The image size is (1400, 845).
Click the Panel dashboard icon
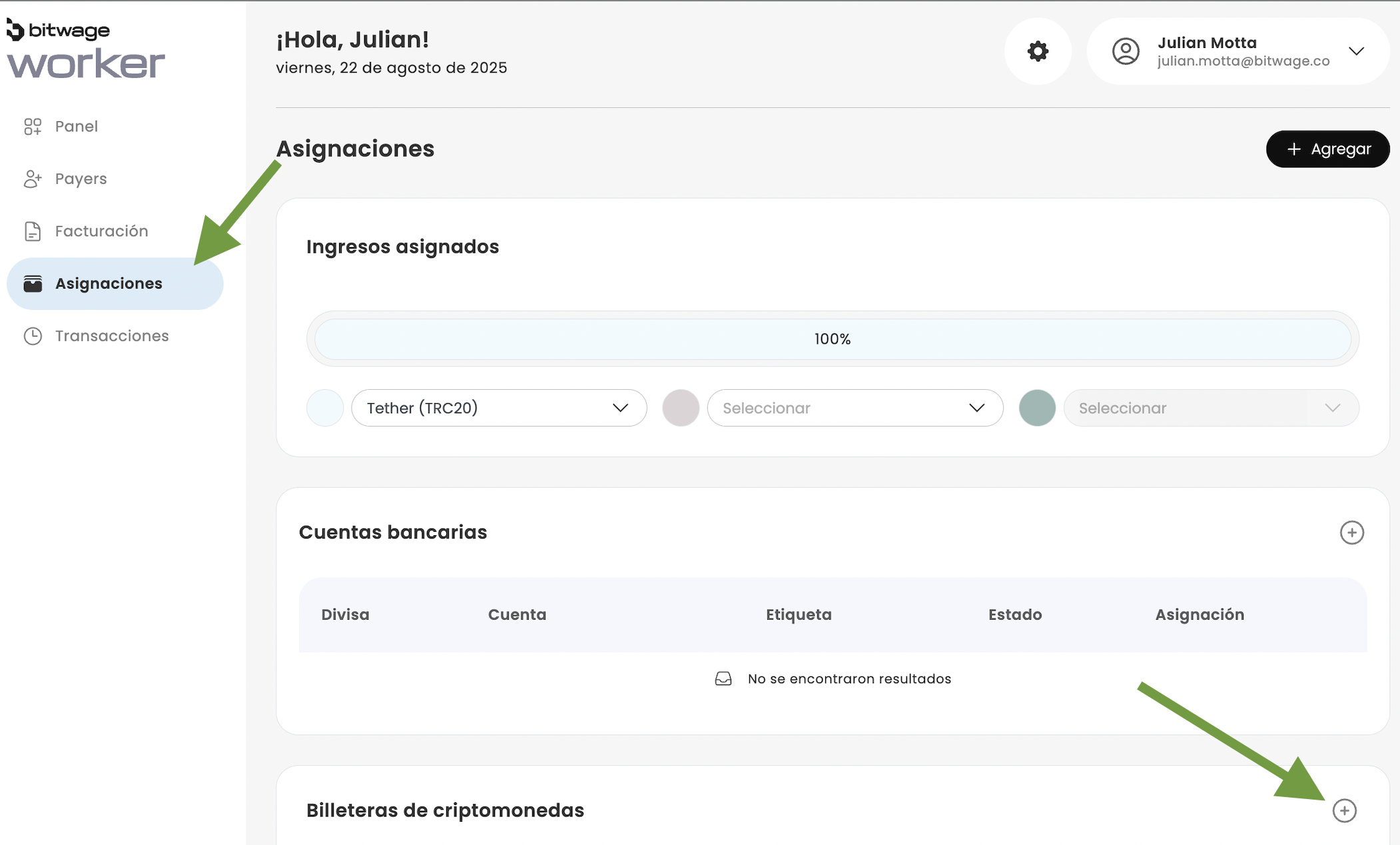coord(33,127)
